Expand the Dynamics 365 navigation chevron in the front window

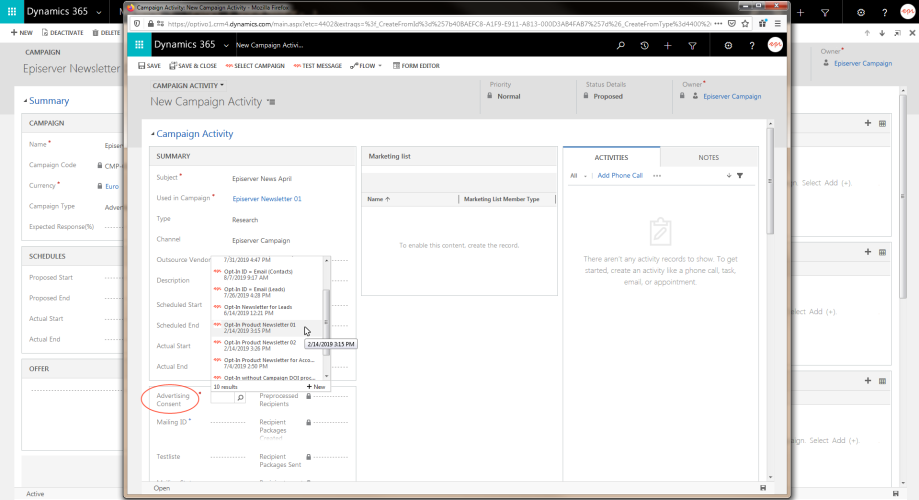226,45
